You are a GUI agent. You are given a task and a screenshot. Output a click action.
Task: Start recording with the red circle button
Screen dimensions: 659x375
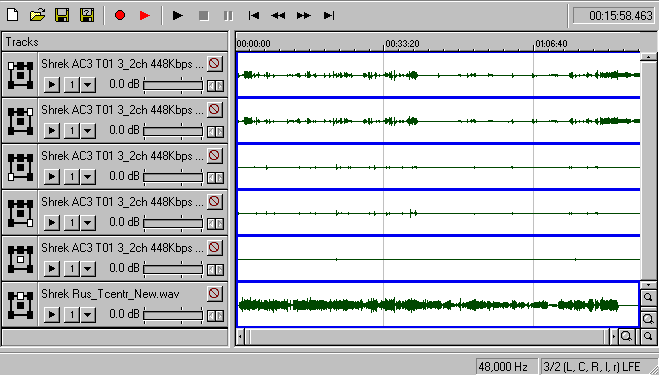(x=120, y=16)
